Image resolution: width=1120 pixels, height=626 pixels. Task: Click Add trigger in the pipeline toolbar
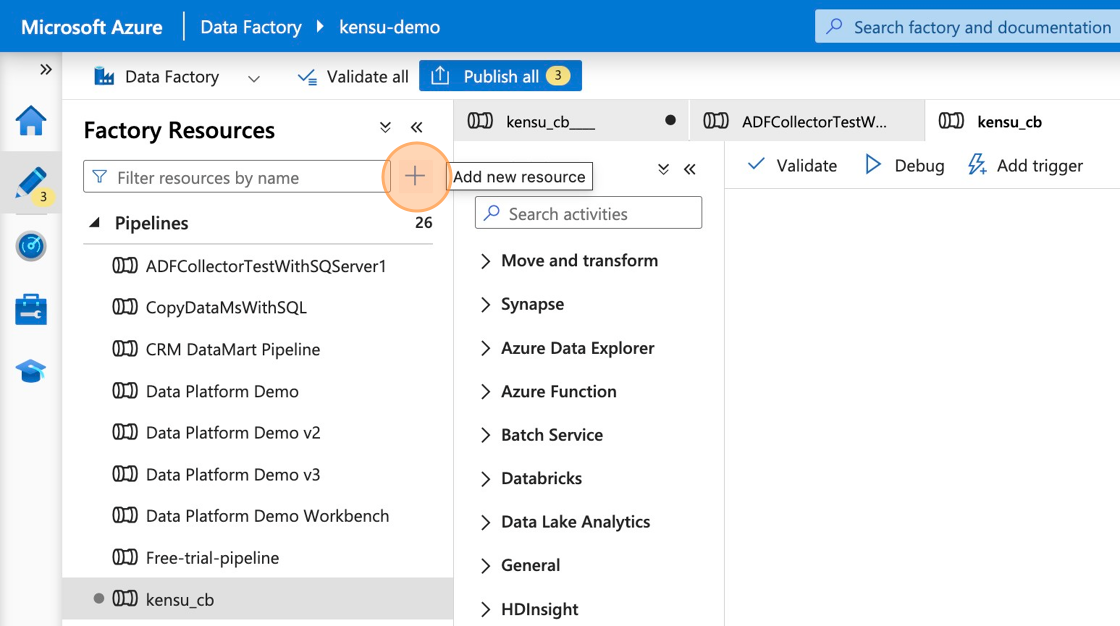(x=1025, y=165)
